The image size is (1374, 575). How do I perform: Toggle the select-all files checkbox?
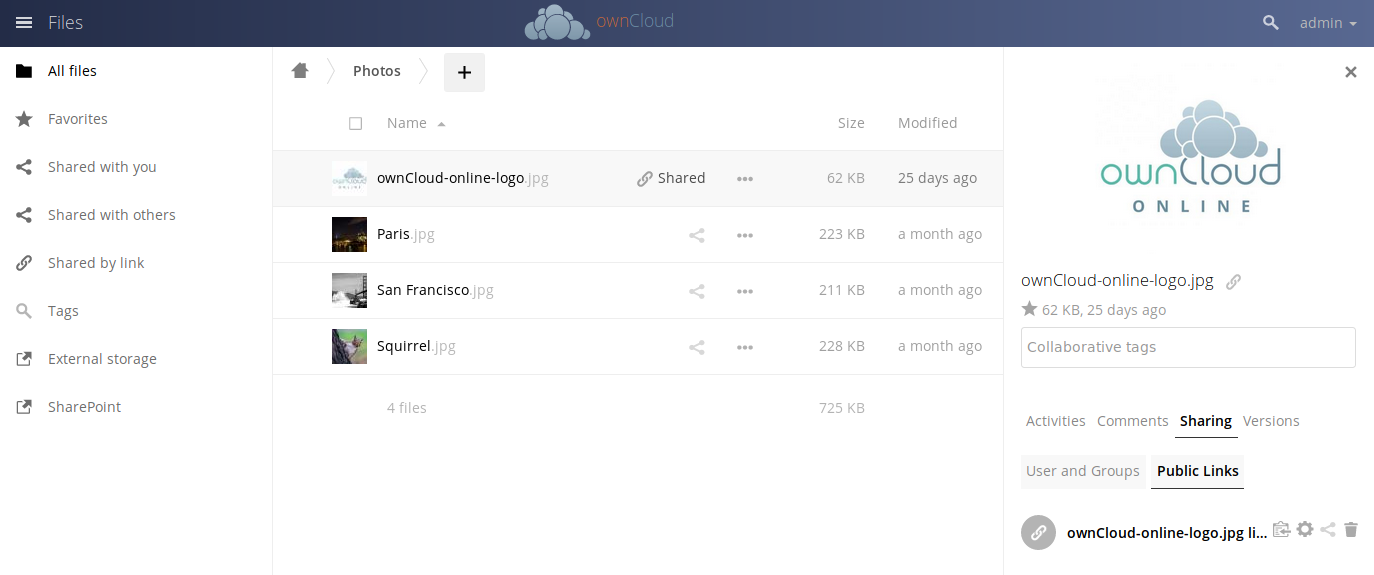(x=355, y=124)
